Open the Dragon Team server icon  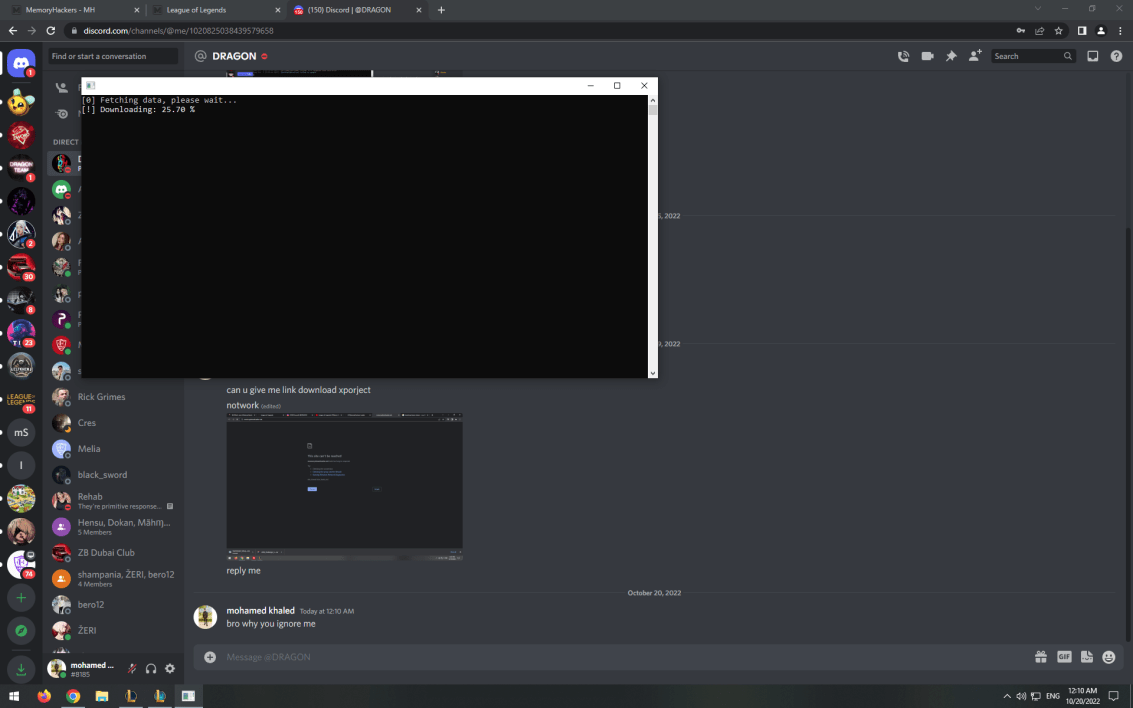[21, 168]
